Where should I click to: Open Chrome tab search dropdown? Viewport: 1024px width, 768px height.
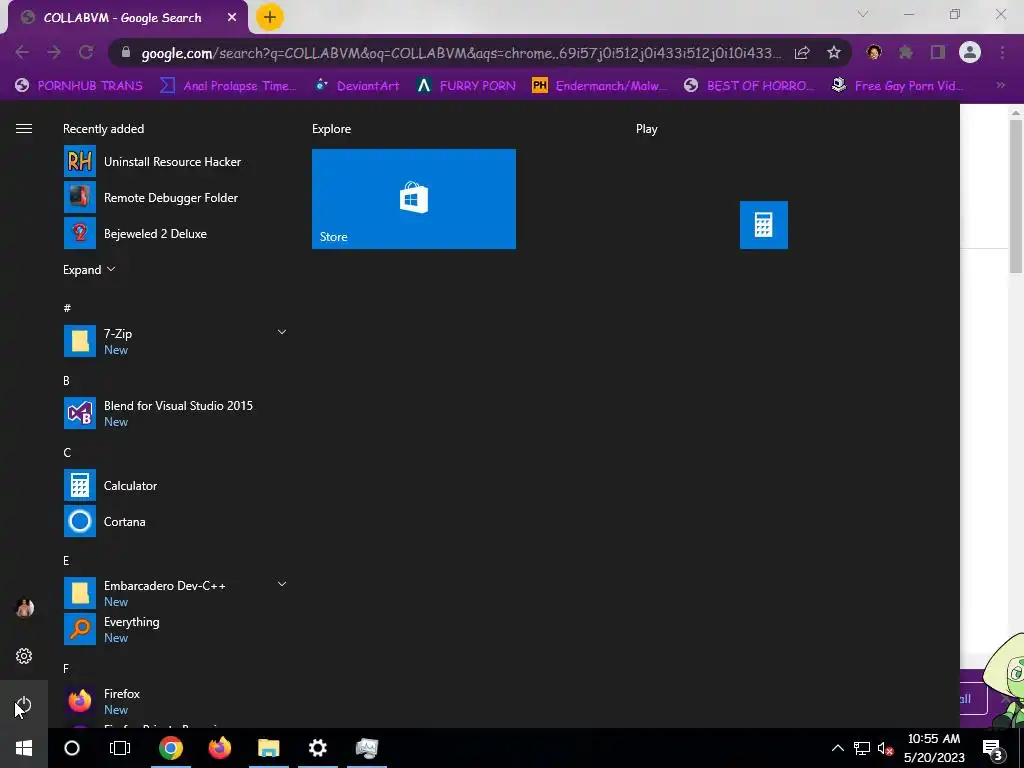863,14
